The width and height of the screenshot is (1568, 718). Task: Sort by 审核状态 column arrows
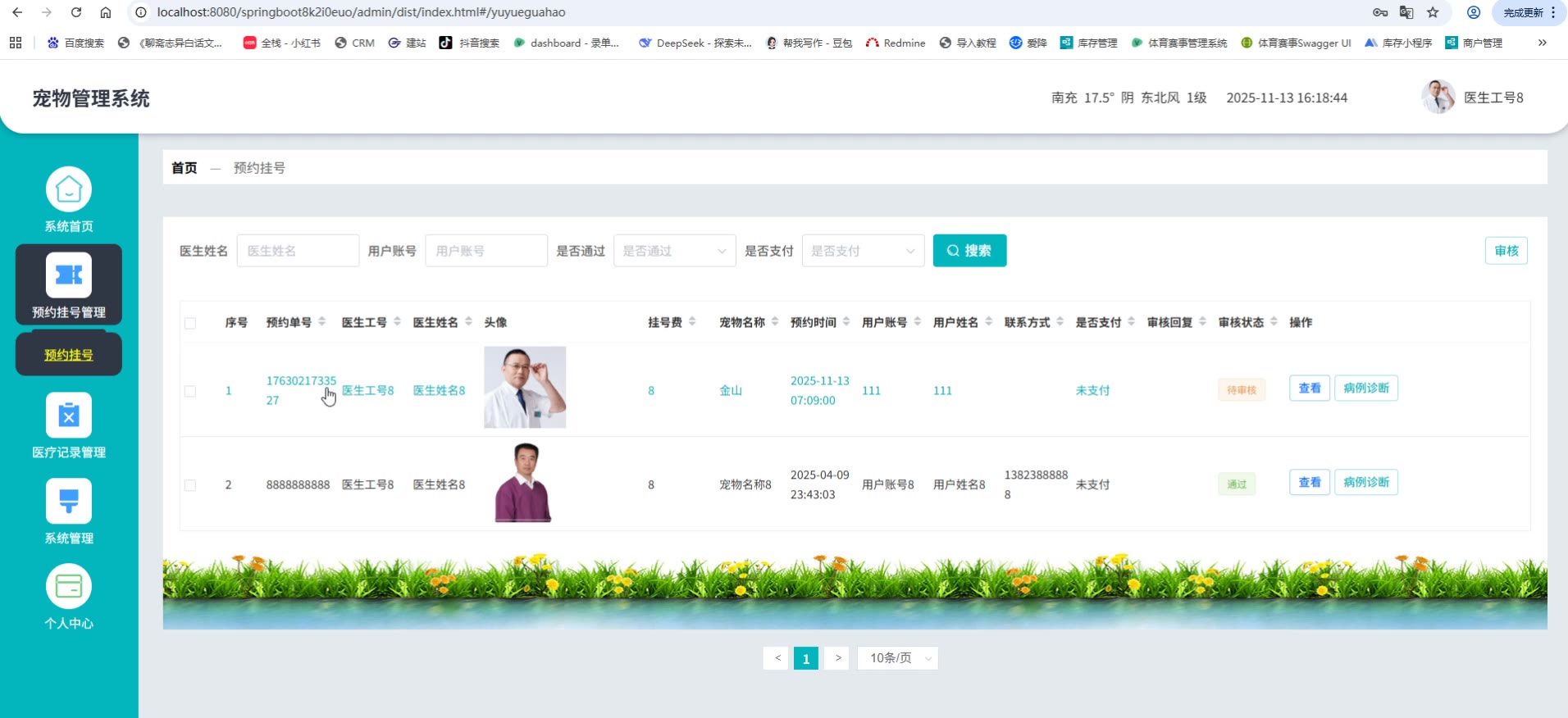click(1274, 322)
